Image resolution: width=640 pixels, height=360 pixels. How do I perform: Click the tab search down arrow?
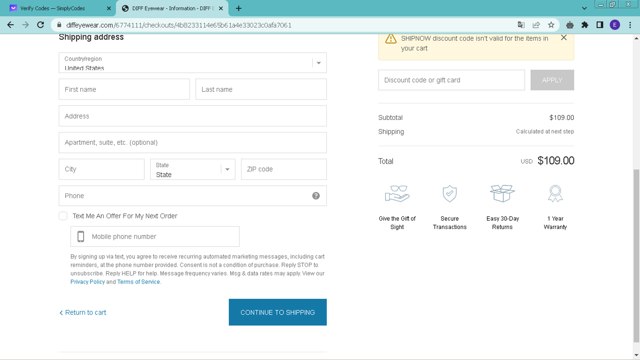(x=584, y=8)
